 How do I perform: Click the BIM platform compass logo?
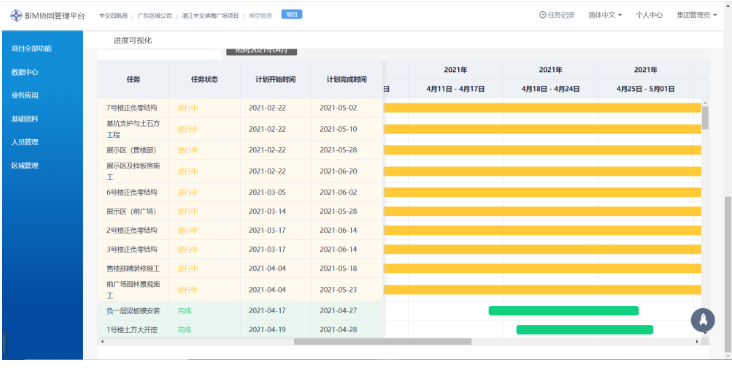[x=16, y=15]
